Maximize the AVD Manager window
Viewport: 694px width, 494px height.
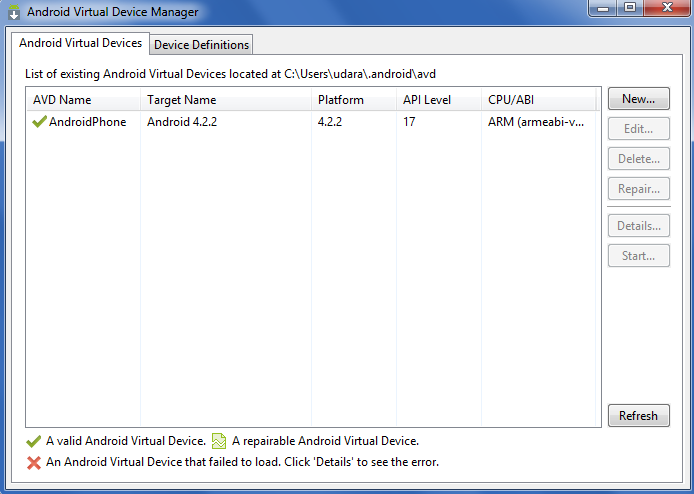630,8
